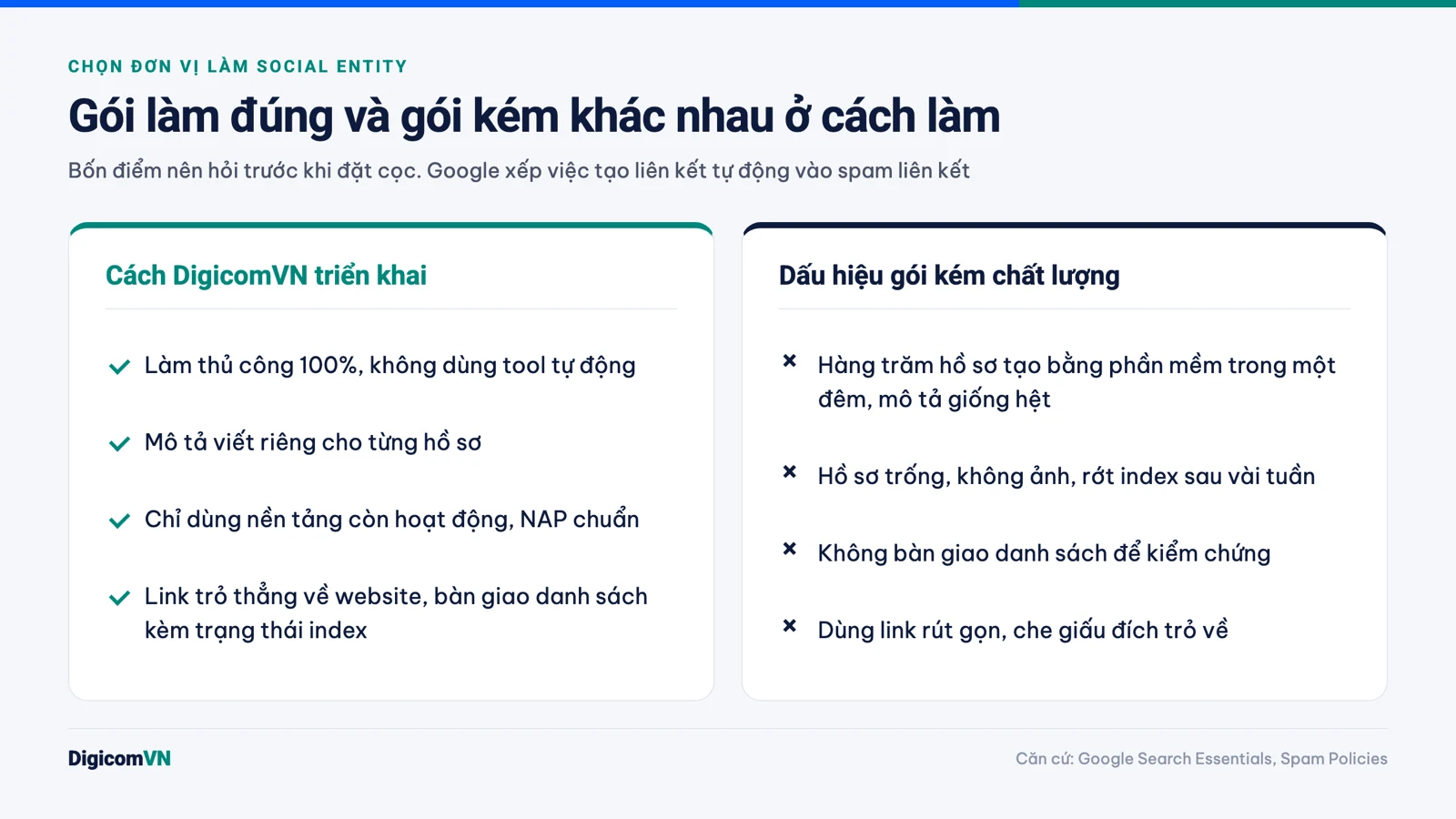The height and width of the screenshot is (819, 1456).
Task: Click the X mark beside 'Hồ sơ trống'
Action: coord(790,471)
